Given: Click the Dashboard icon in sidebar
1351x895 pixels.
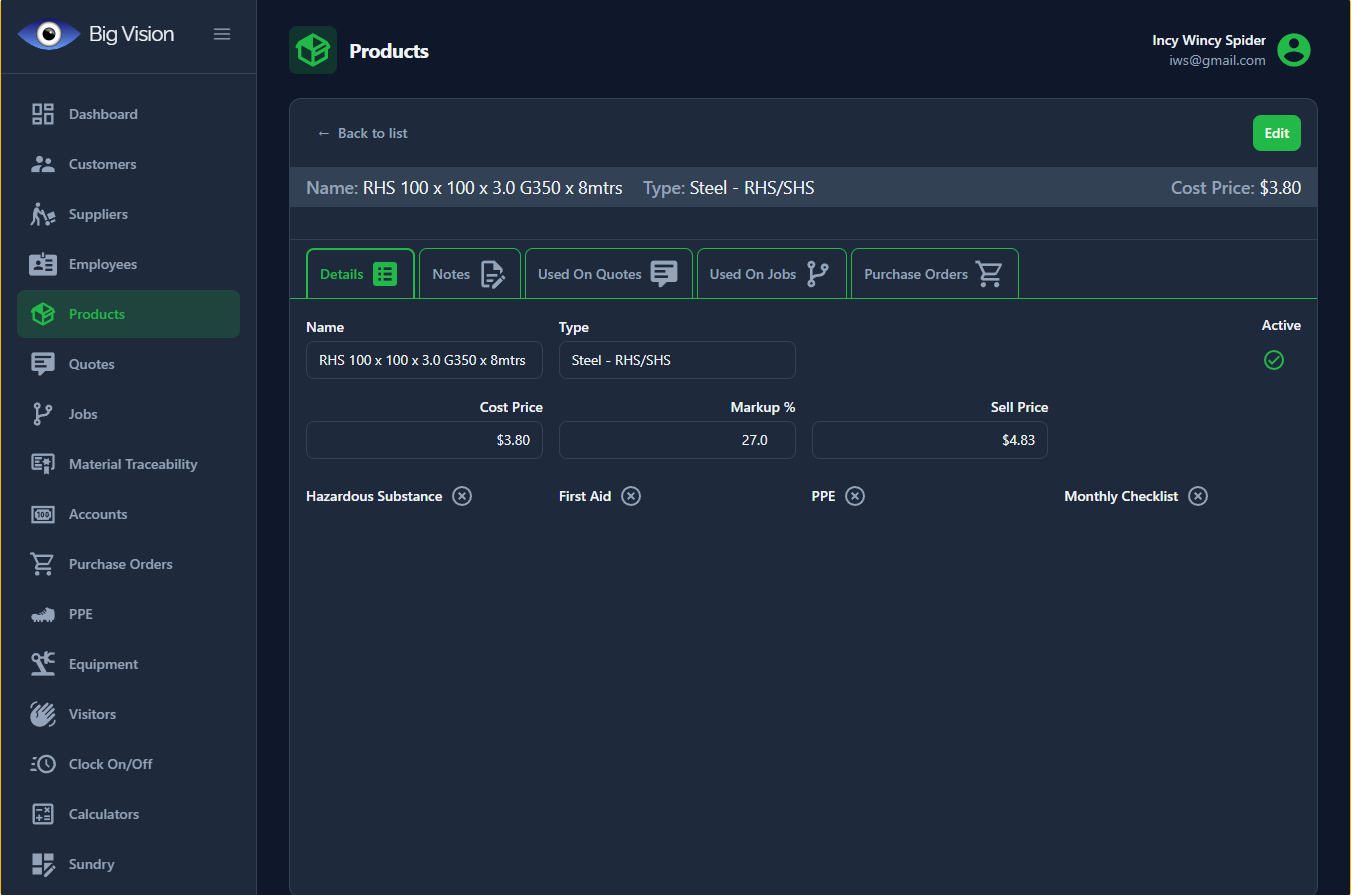Looking at the screenshot, I should pos(43,114).
